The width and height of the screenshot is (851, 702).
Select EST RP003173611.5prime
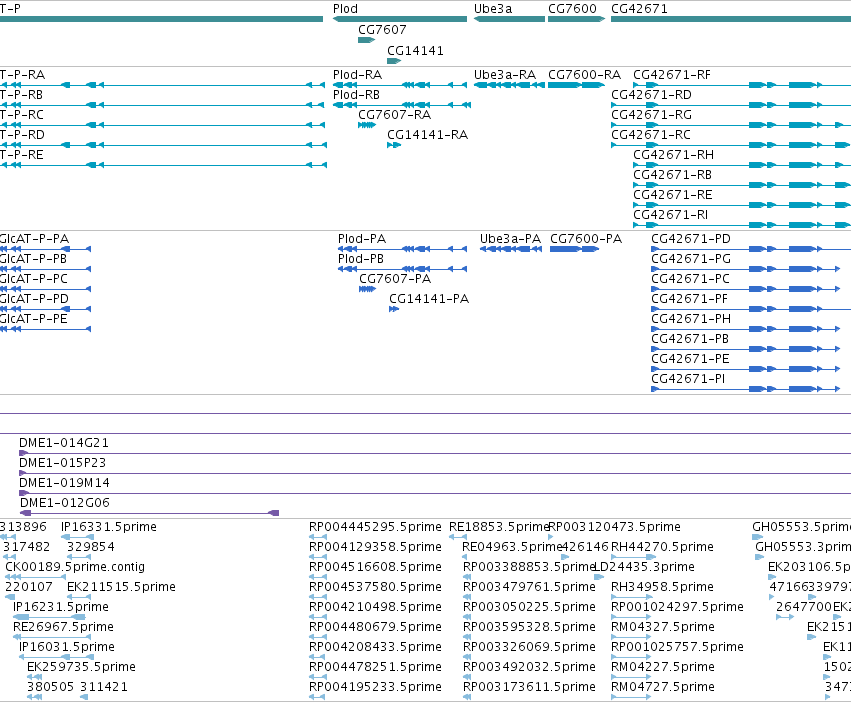pos(529,687)
